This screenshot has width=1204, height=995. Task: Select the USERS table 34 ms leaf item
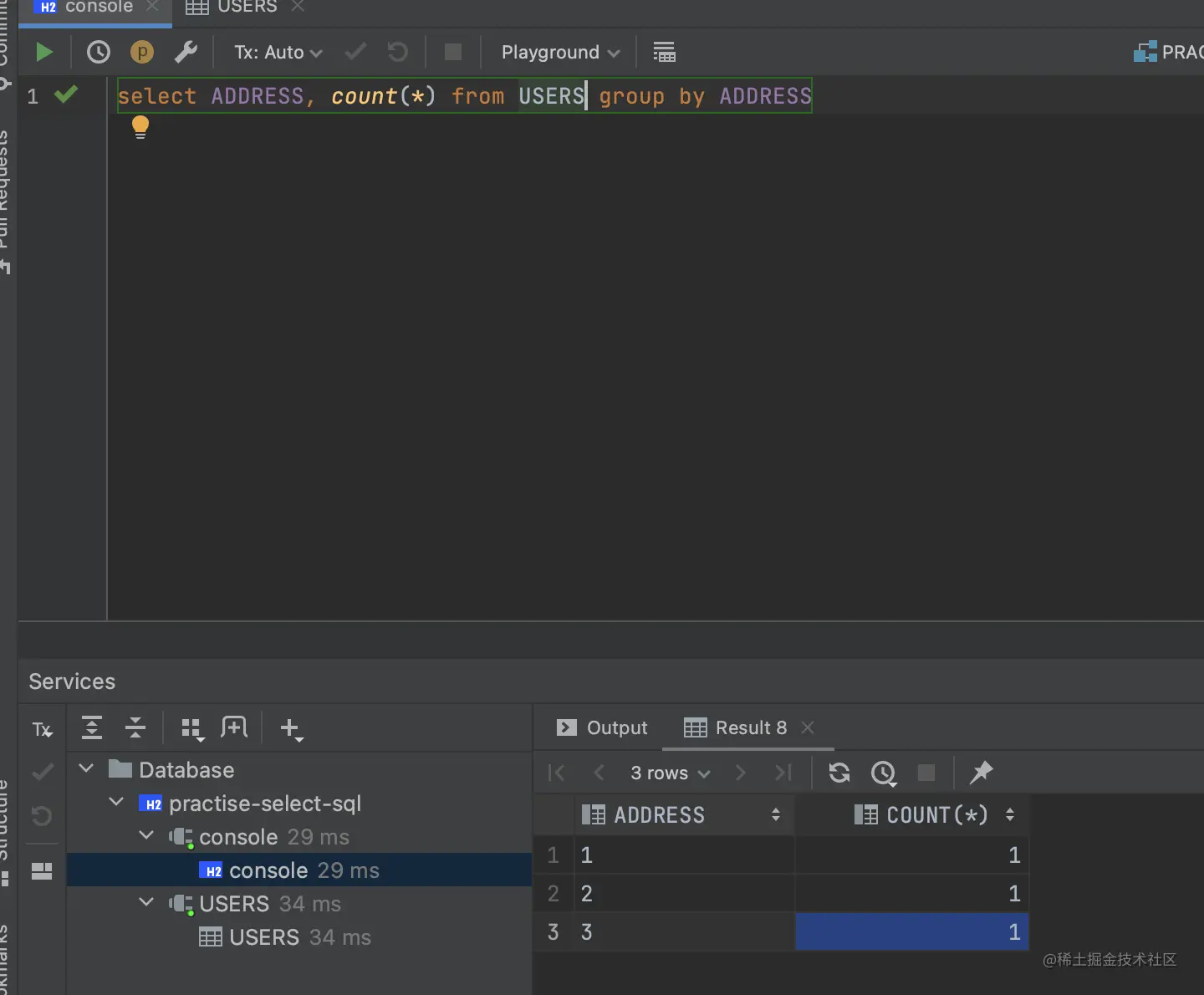click(x=285, y=937)
